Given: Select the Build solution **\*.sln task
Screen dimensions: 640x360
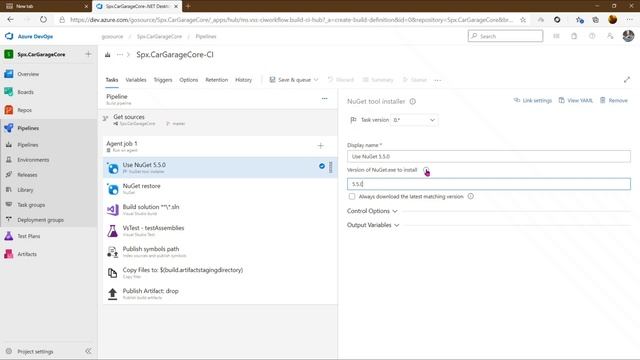Looking at the screenshot, I should (x=220, y=209).
